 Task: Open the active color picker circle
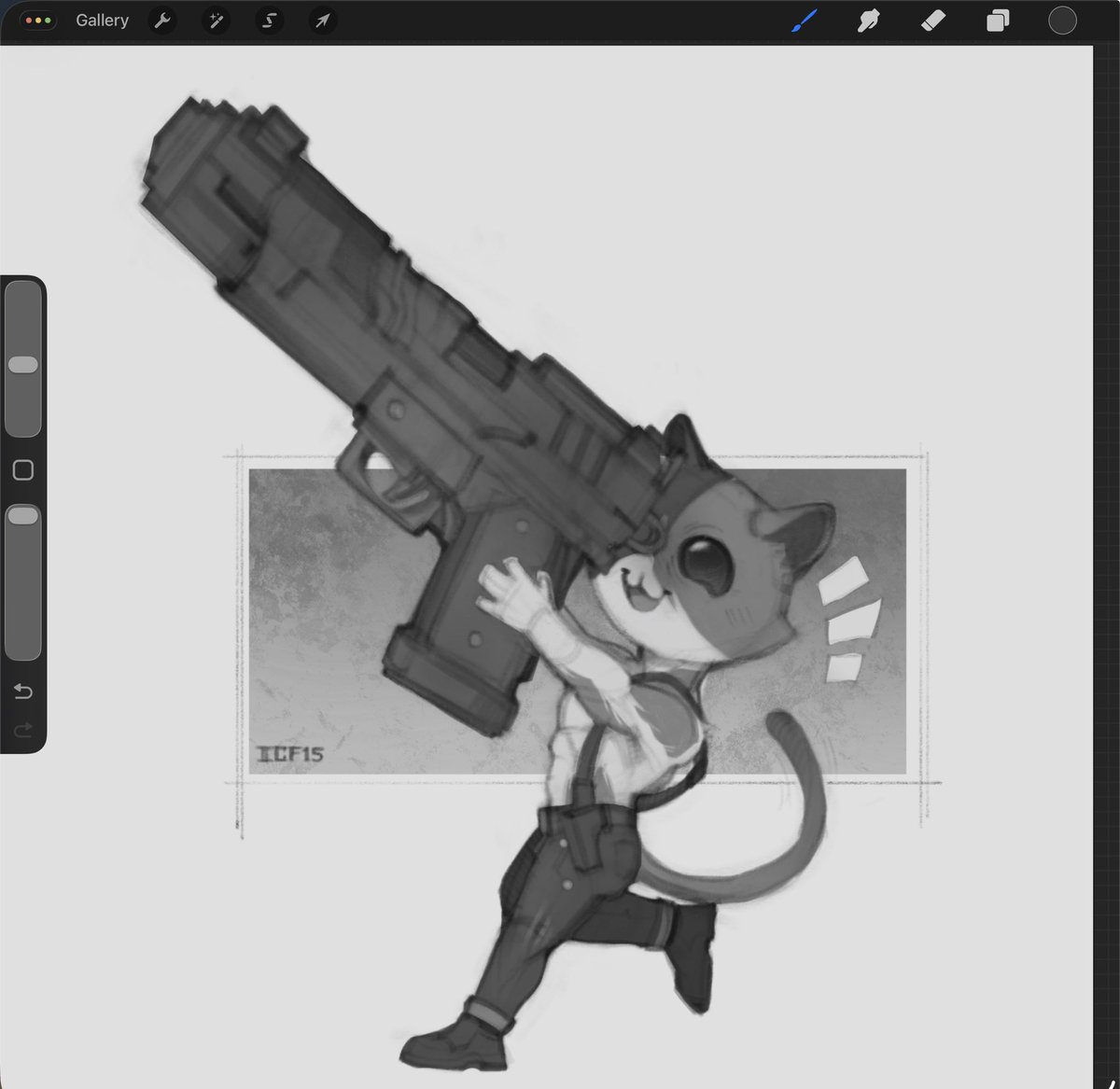coord(1062,21)
